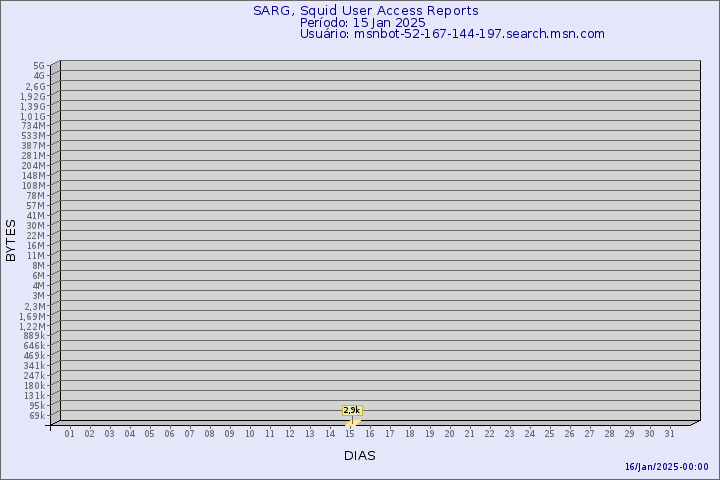Click day 10 on the x-axis
Screen dimensions: 720x480
click(x=249, y=434)
